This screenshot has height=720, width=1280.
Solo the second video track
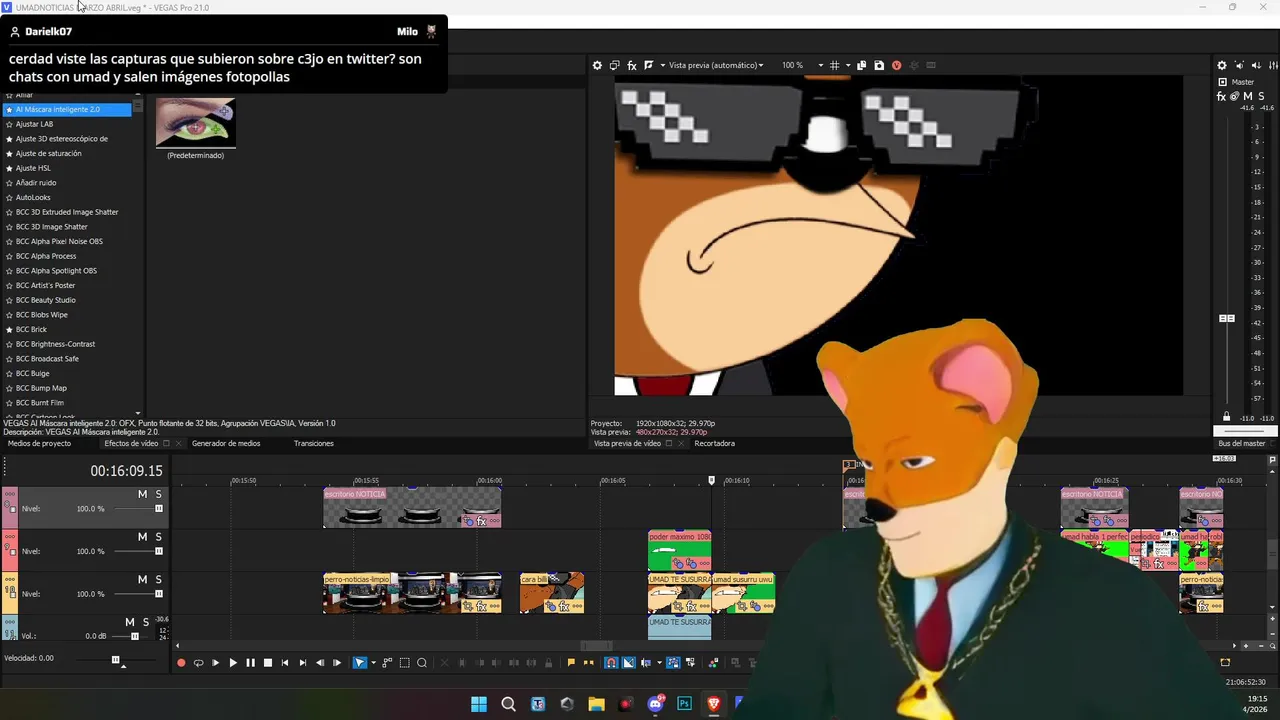(x=158, y=537)
